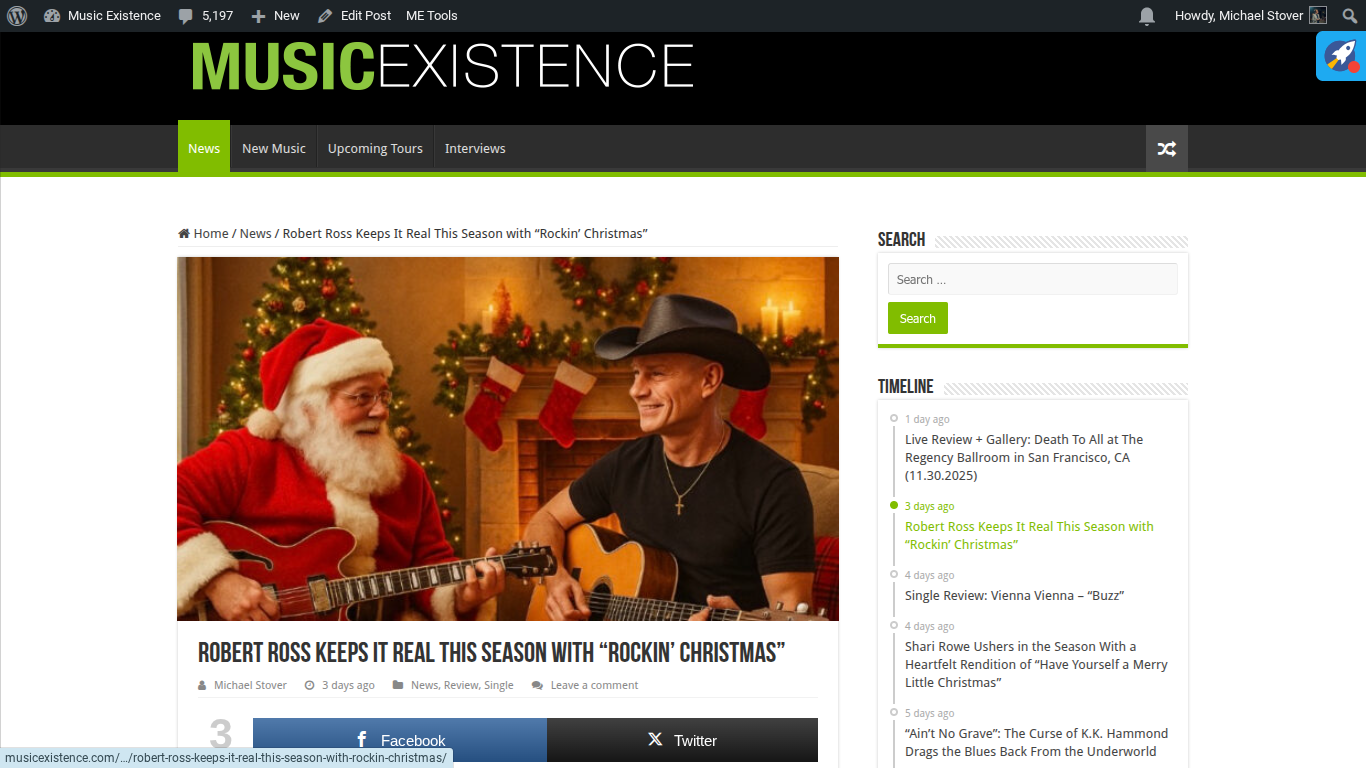
Task: Open the comments bubble showing 5,197
Action: (x=205, y=16)
